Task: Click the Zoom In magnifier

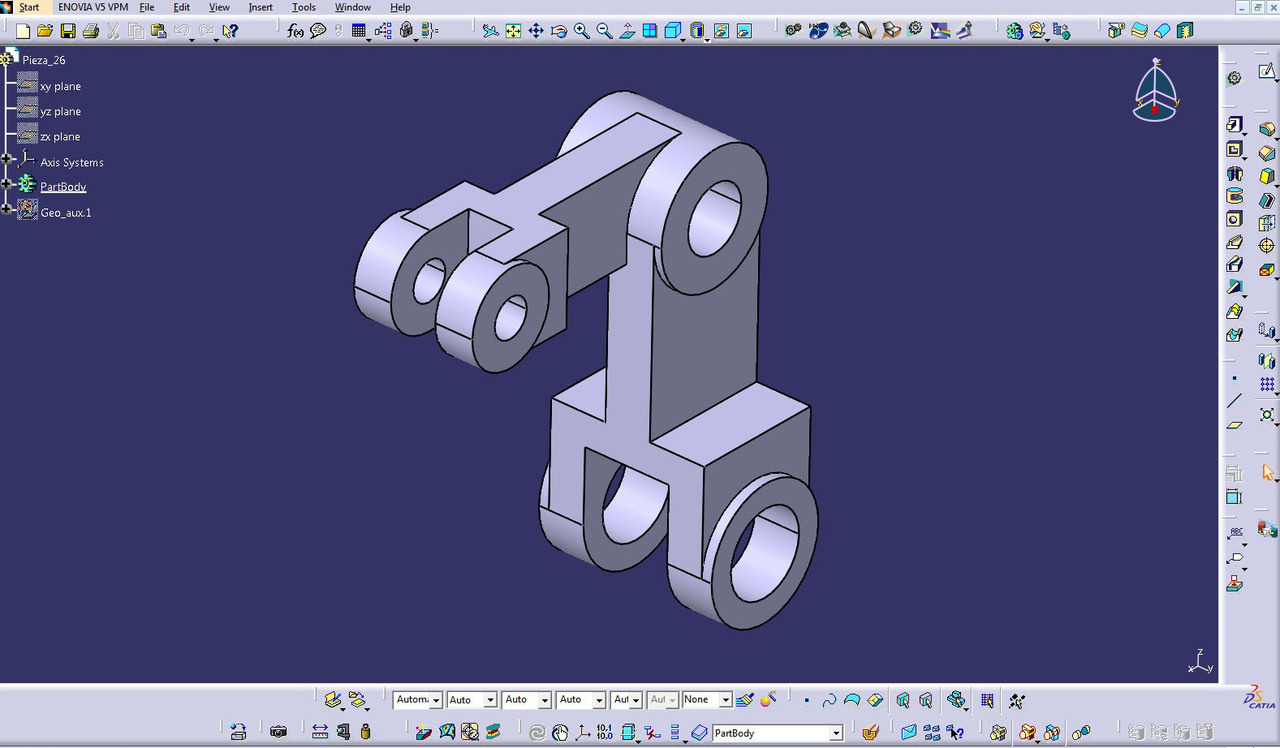Action: pyautogui.click(x=582, y=31)
